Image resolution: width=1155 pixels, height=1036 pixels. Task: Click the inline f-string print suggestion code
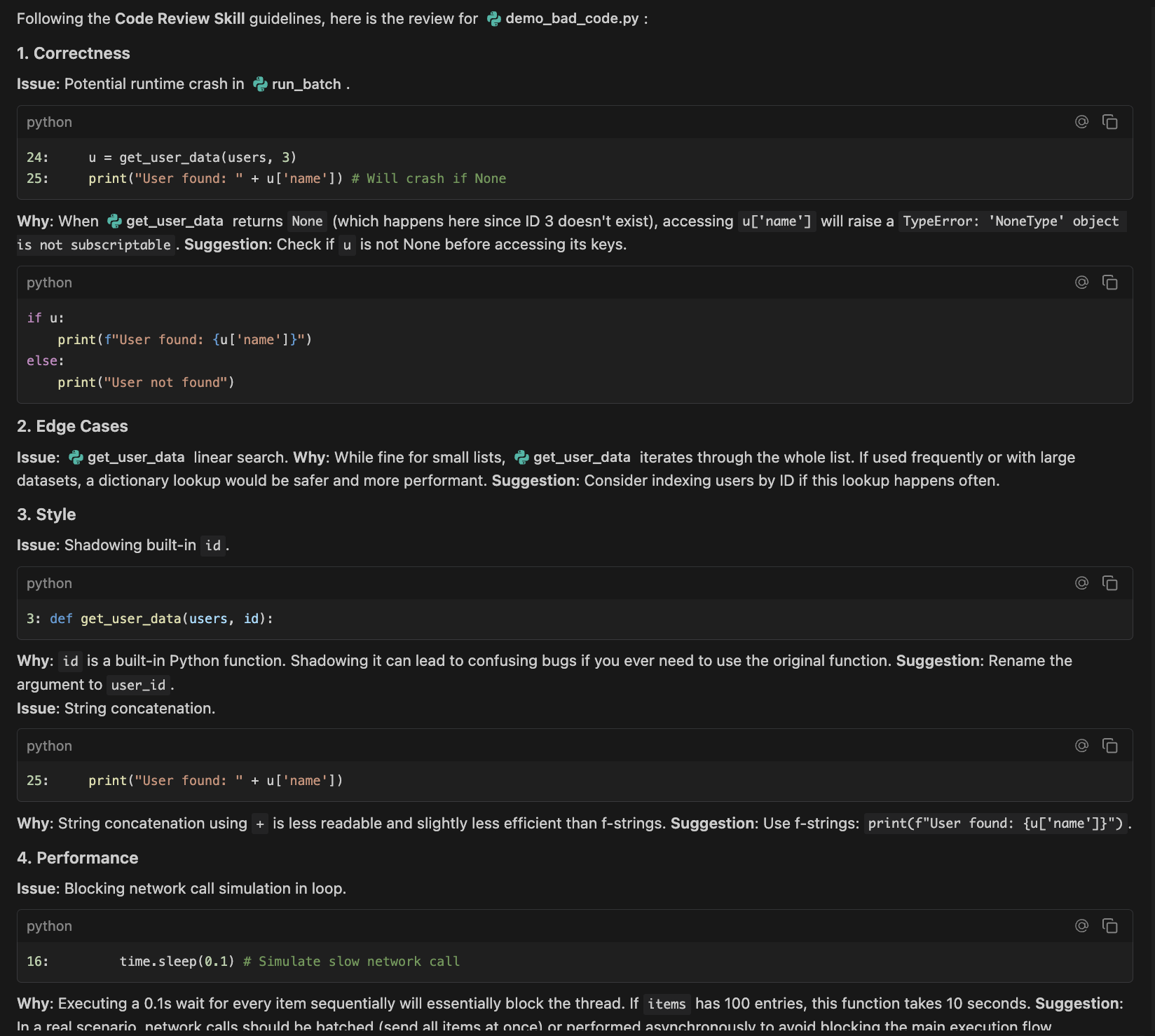[x=995, y=824]
